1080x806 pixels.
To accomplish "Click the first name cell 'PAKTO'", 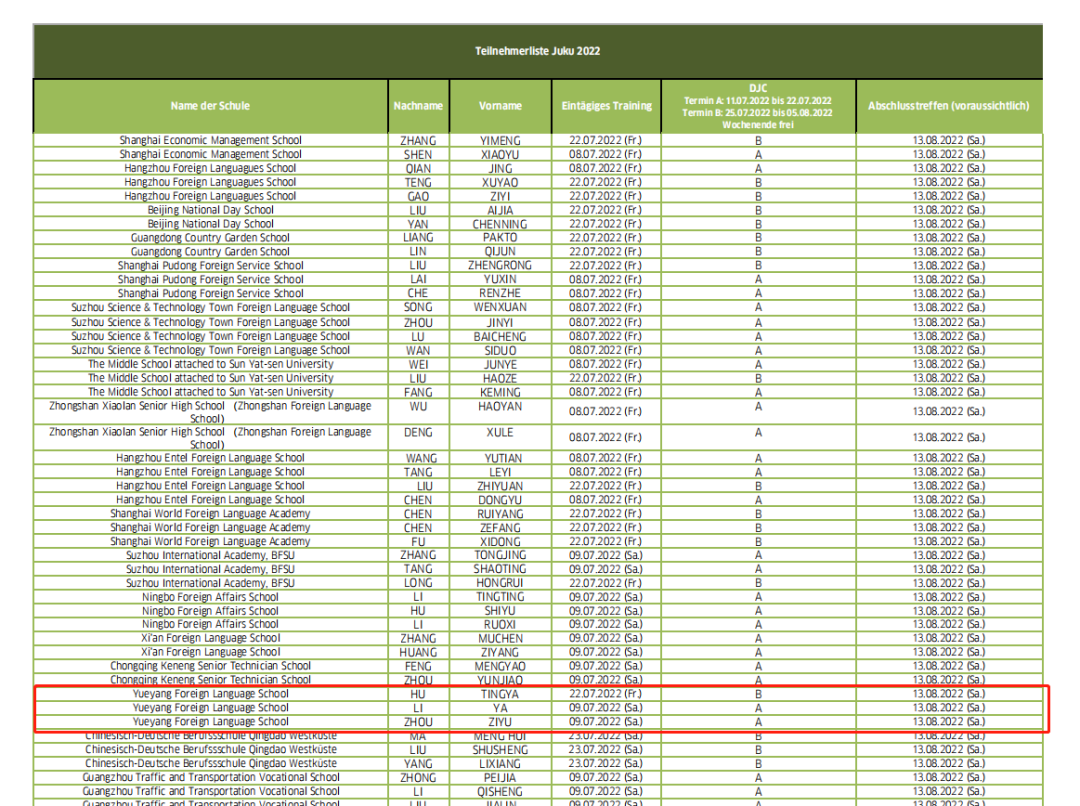I will pos(500,238).
